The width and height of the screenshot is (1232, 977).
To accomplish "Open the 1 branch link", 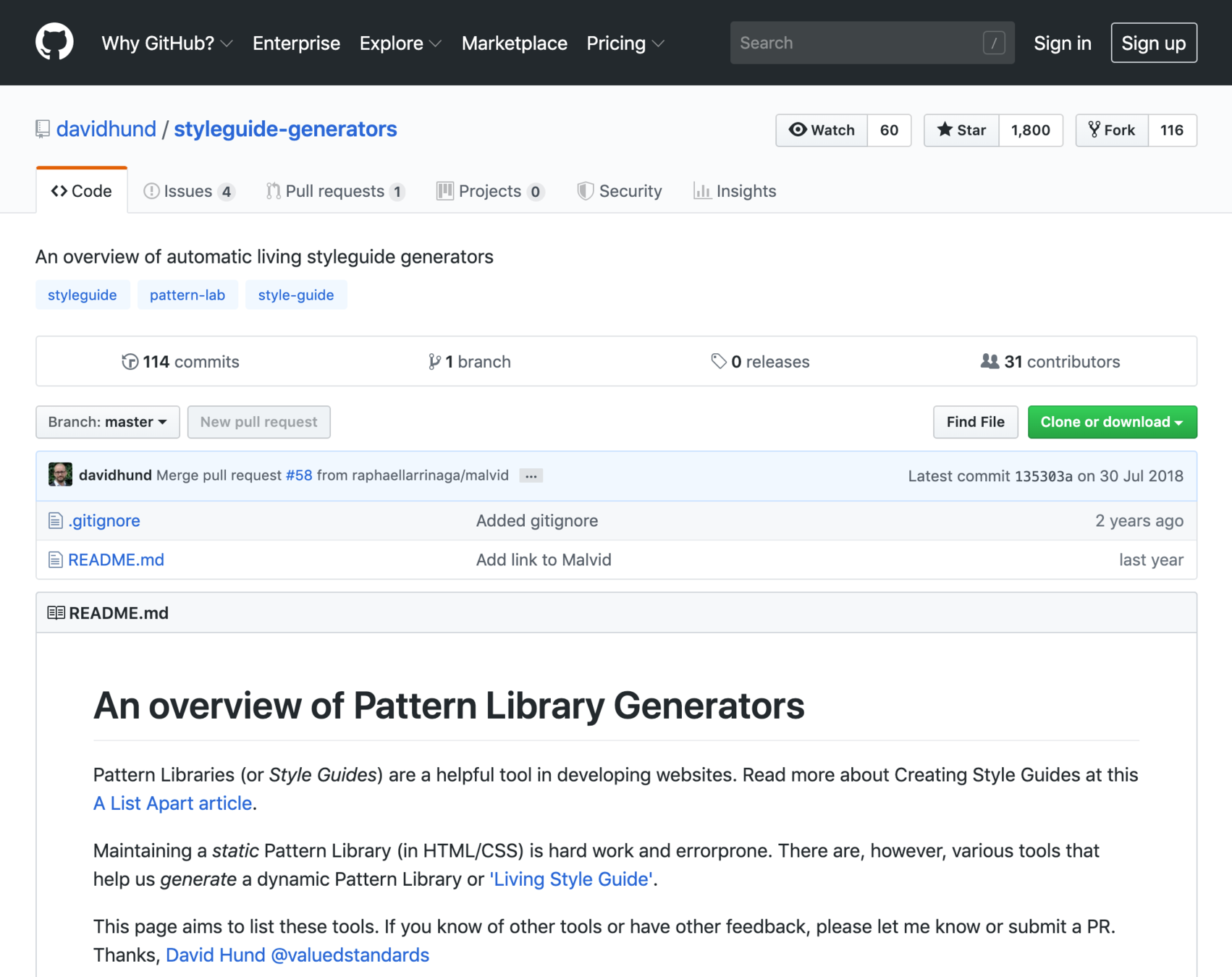I will click(x=470, y=362).
